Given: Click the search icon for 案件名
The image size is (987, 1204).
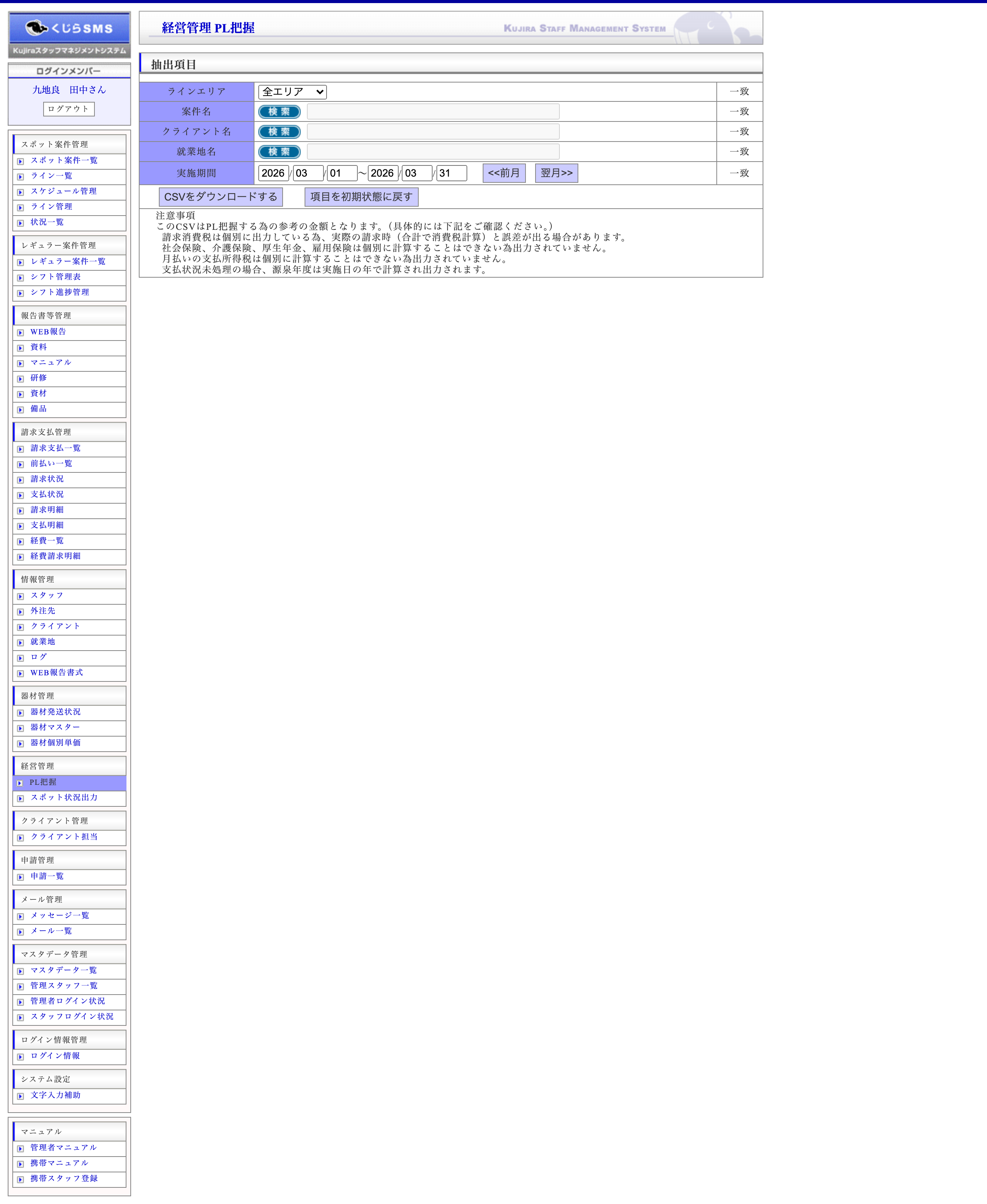Looking at the screenshot, I should [279, 111].
